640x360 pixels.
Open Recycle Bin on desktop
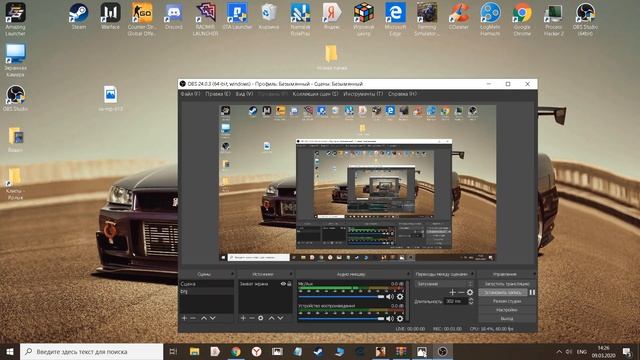coord(269,17)
